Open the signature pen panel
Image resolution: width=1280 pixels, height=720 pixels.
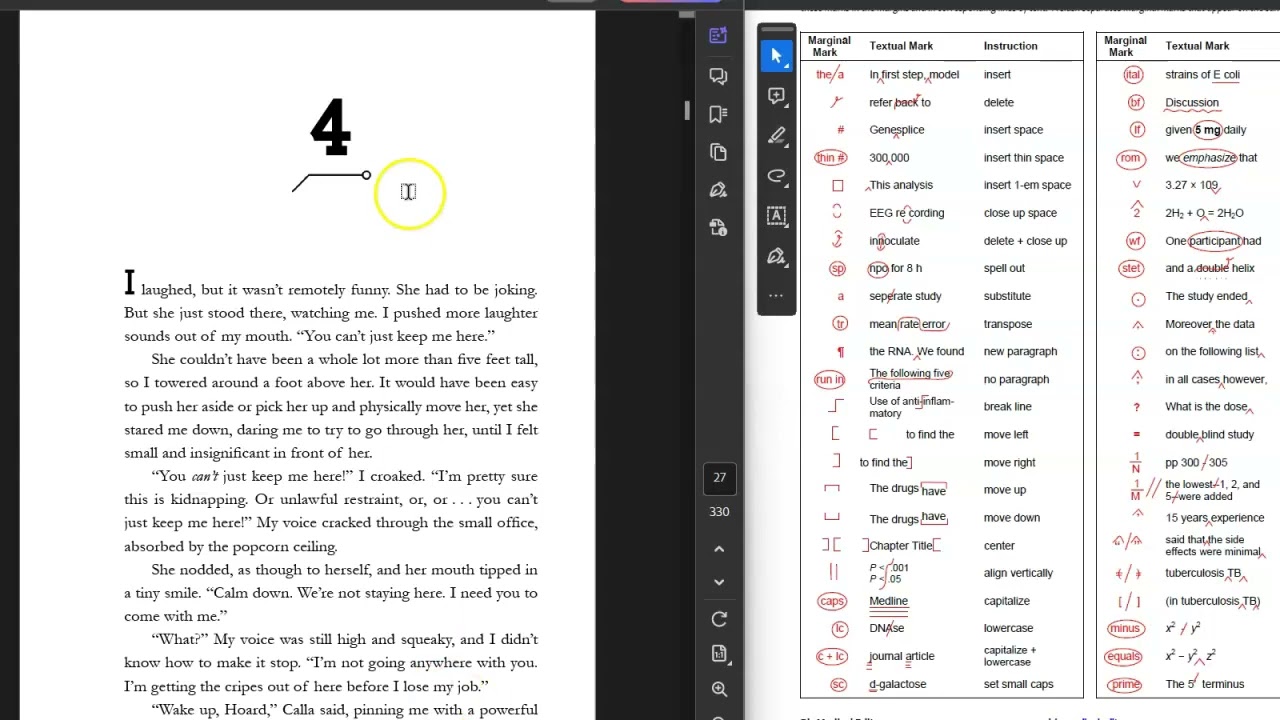(x=718, y=190)
